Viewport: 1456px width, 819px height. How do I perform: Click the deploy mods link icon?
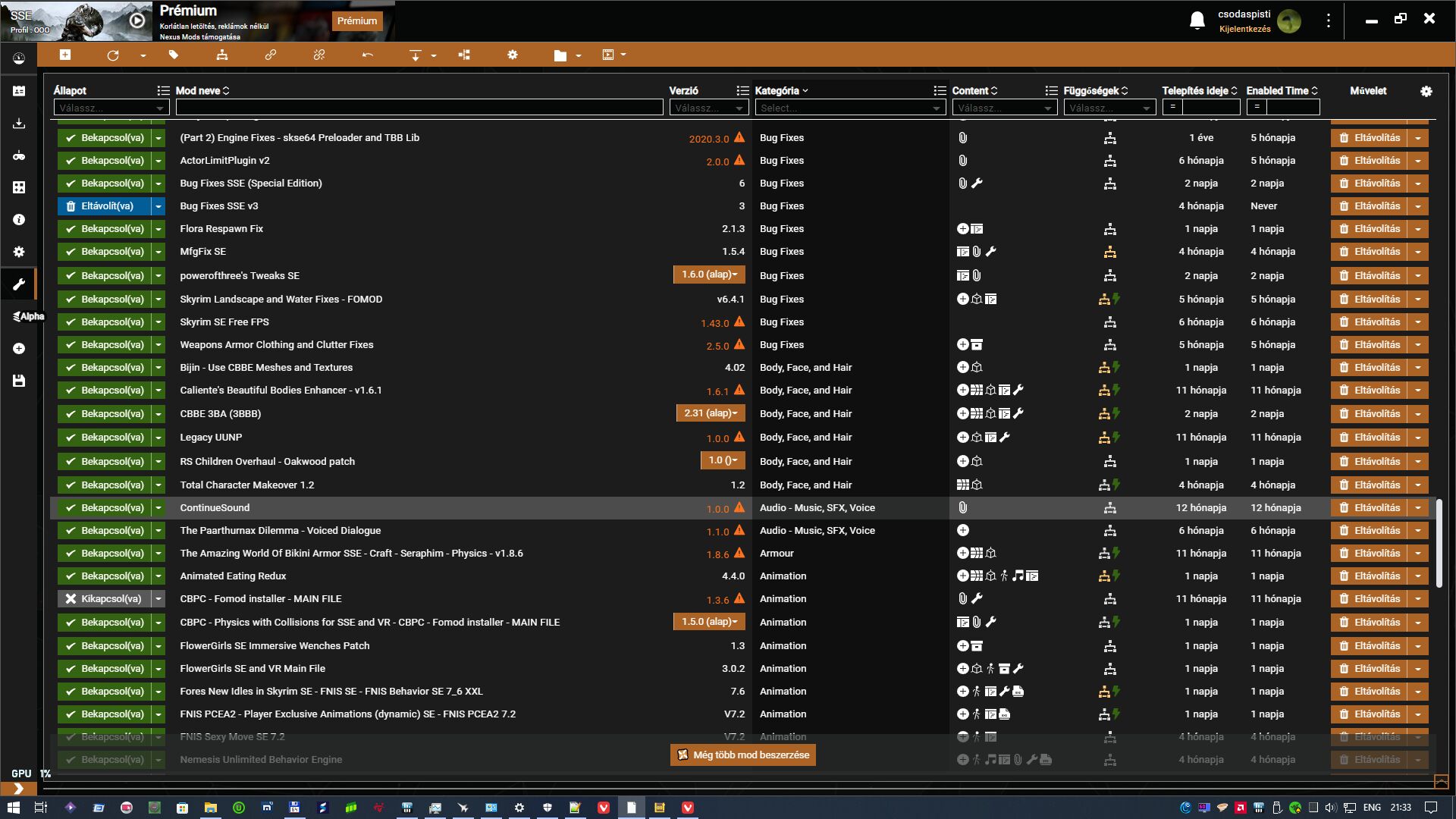point(270,55)
